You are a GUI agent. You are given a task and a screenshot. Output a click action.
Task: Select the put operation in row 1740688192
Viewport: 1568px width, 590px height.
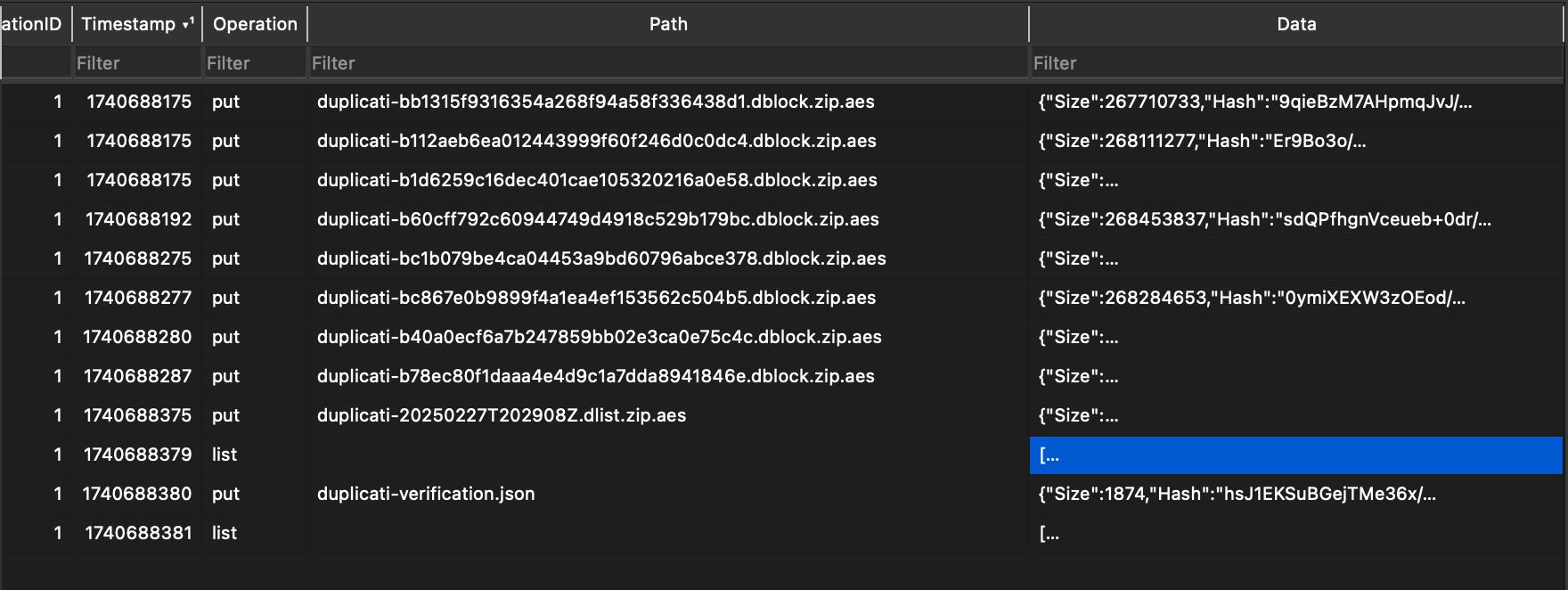[225, 220]
